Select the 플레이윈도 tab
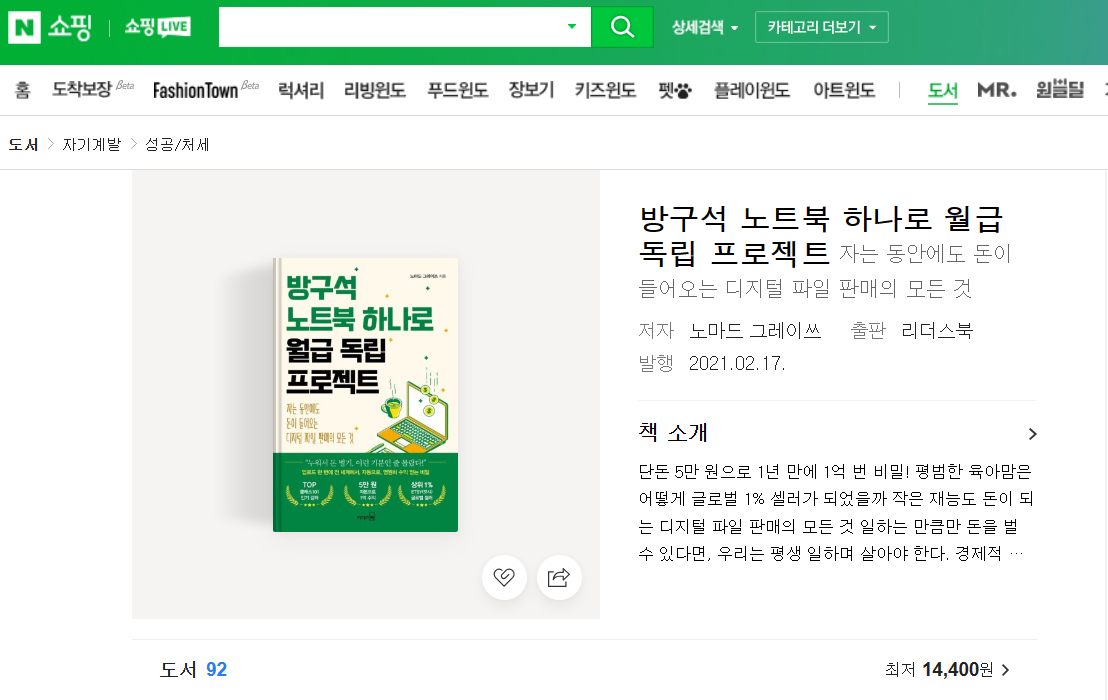Image resolution: width=1108 pixels, height=700 pixels. [x=751, y=90]
